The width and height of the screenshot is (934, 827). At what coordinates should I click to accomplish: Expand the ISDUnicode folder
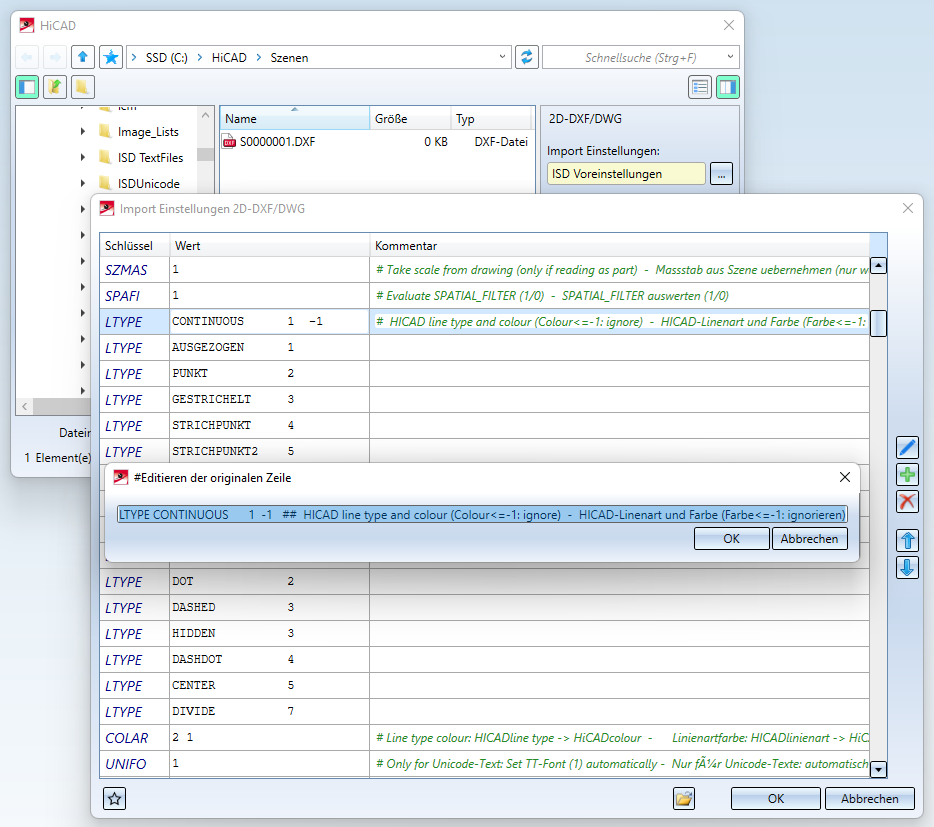(83, 184)
